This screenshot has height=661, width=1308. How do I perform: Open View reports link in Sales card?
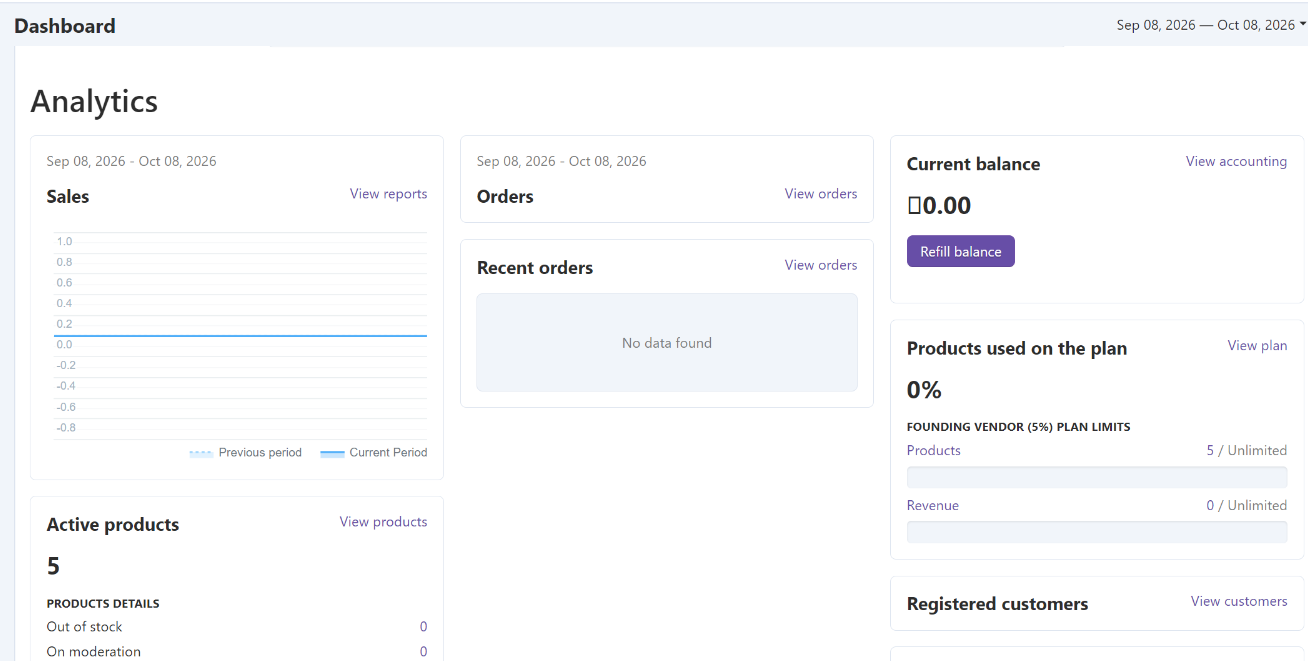(x=388, y=194)
